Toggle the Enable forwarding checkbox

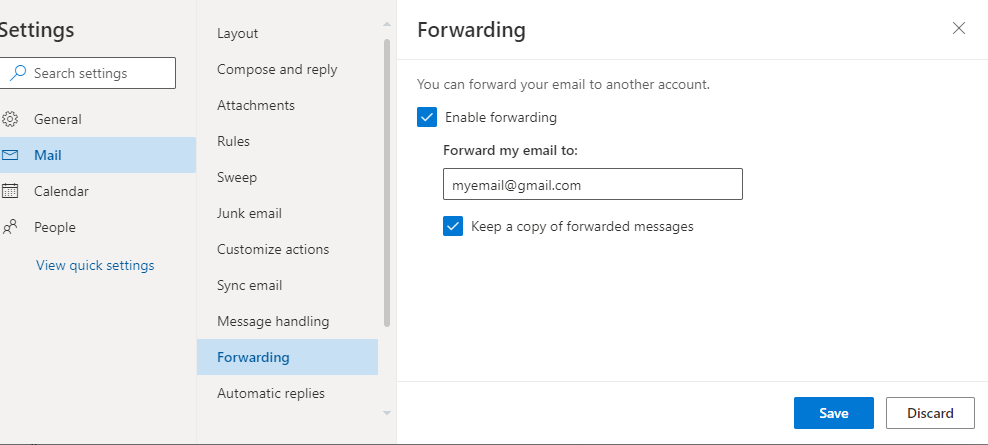click(428, 118)
